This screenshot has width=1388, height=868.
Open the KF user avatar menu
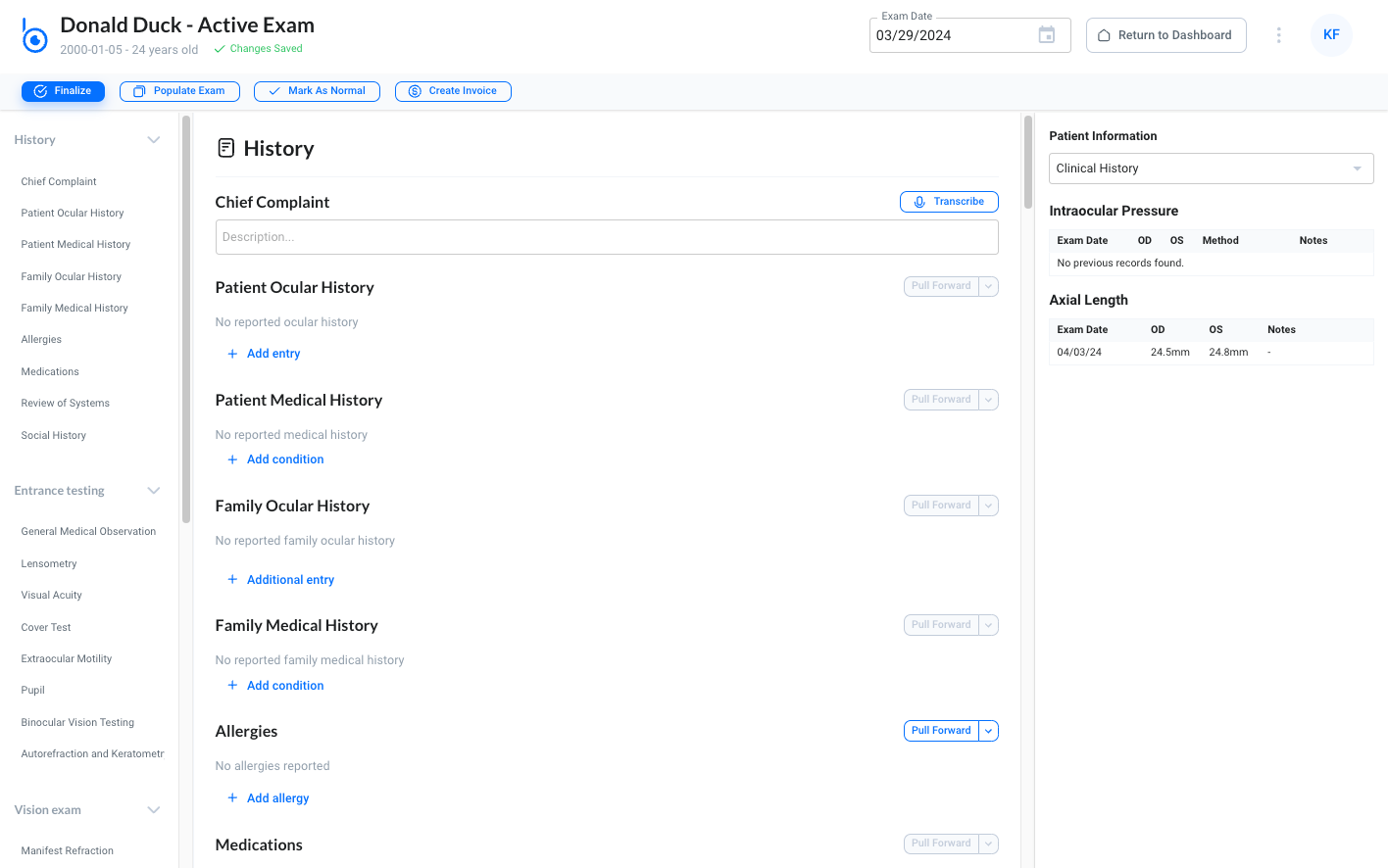tap(1331, 35)
